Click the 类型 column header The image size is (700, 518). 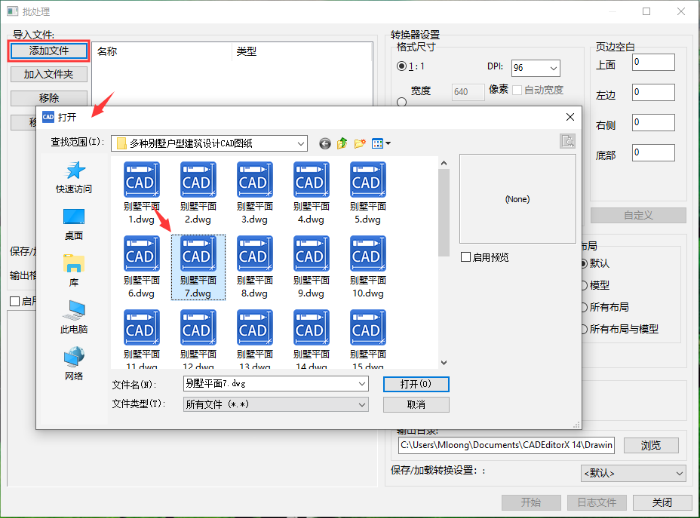[x=246, y=52]
